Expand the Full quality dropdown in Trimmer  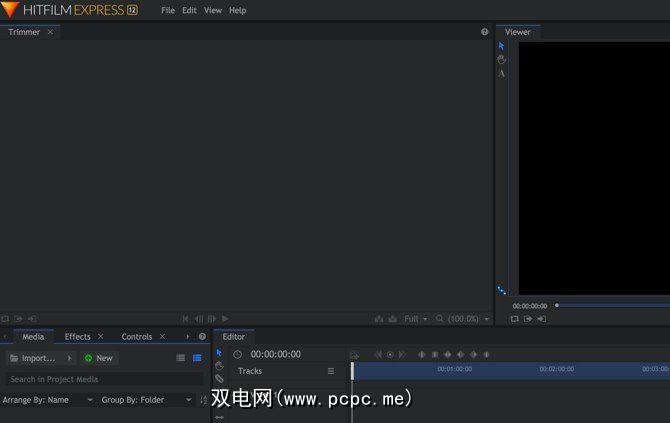[415, 319]
